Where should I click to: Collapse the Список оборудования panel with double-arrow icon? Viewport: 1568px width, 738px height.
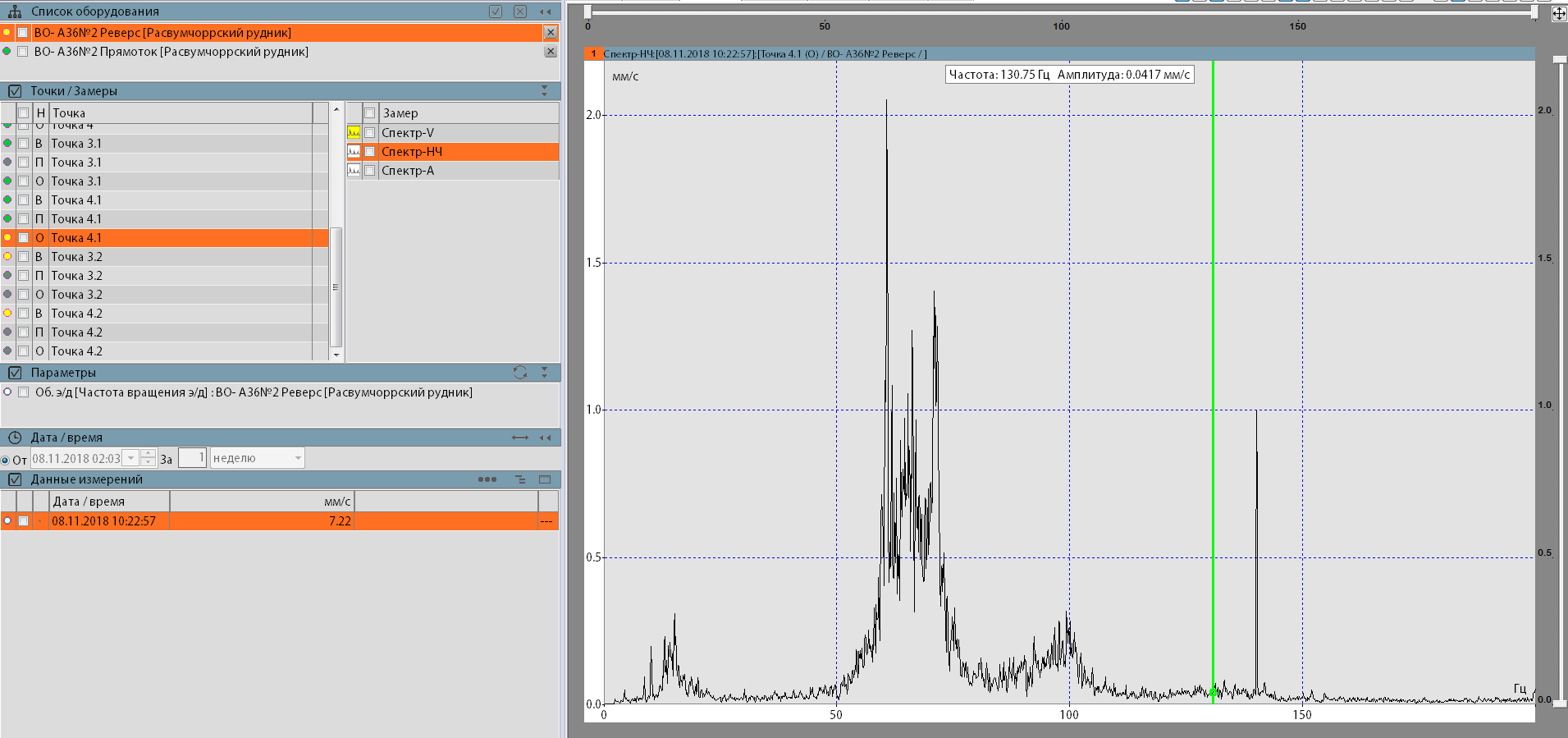[x=545, y=11]
